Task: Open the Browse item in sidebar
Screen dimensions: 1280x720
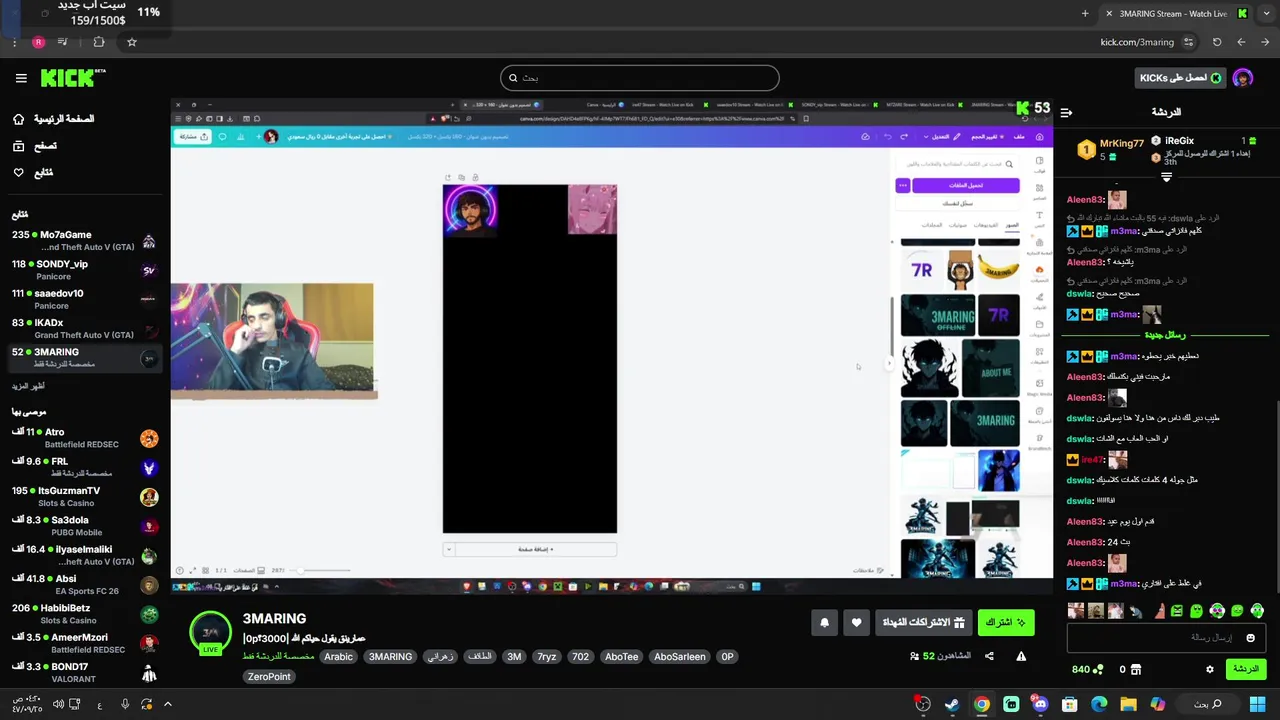Action: coord(36,146)
